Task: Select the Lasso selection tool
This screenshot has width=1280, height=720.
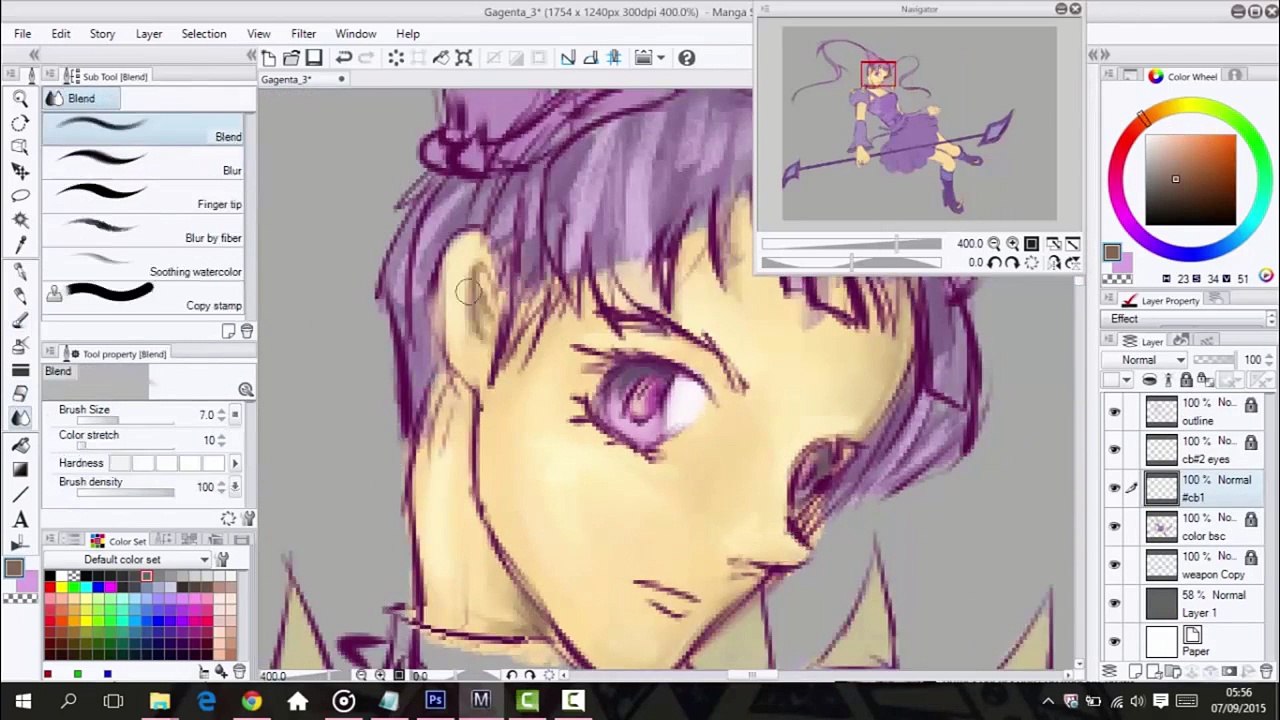Action: click(x=20, y=196)
